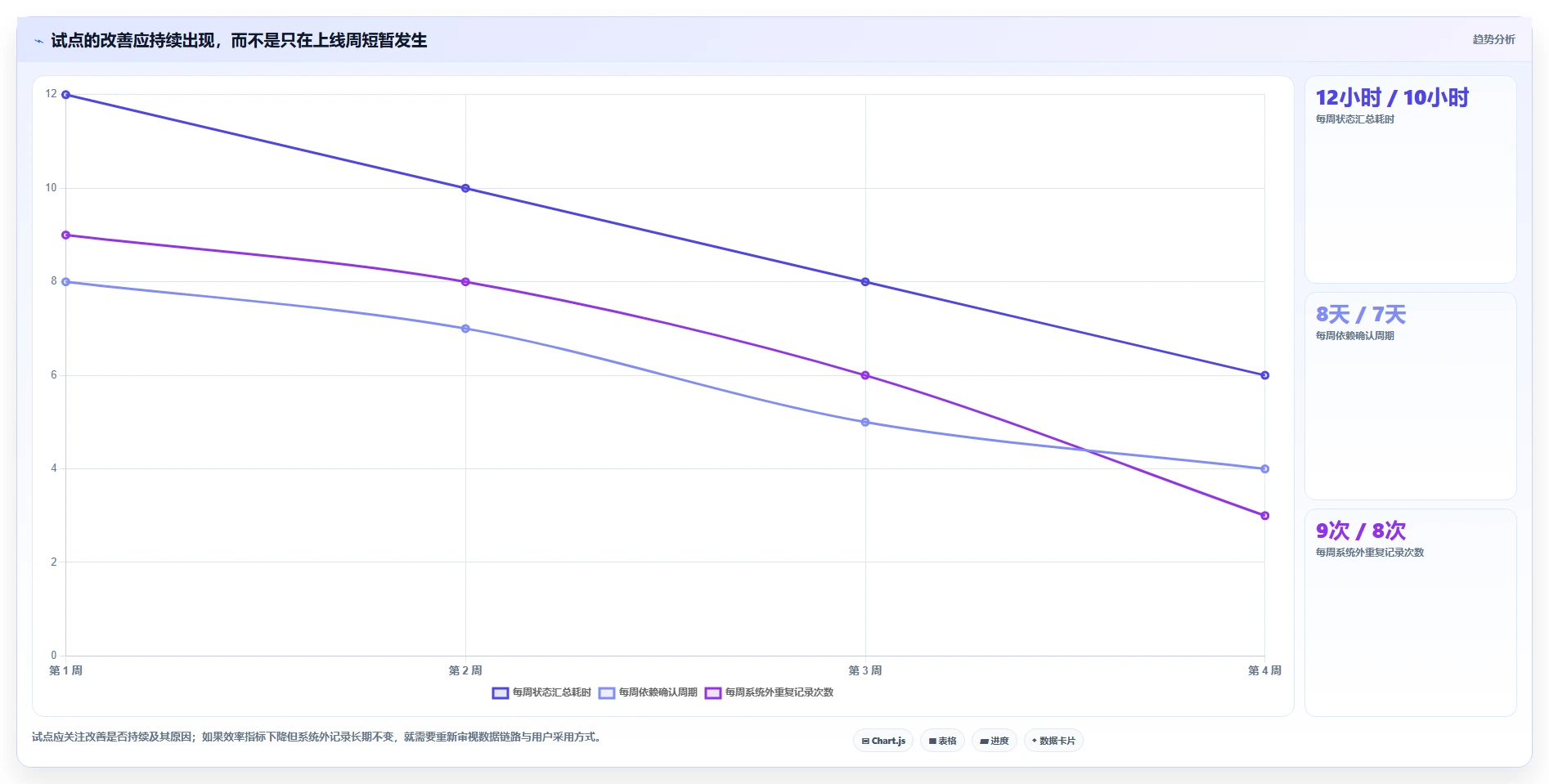Viewport: 1549px width, 784px height.
Task: Click the 第 2 周 data point at value 10
Action: (465, 188)
